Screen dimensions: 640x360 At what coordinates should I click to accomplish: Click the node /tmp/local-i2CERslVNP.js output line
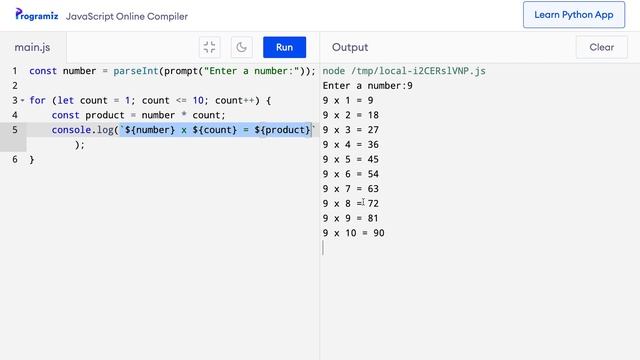tap(404, 71)
